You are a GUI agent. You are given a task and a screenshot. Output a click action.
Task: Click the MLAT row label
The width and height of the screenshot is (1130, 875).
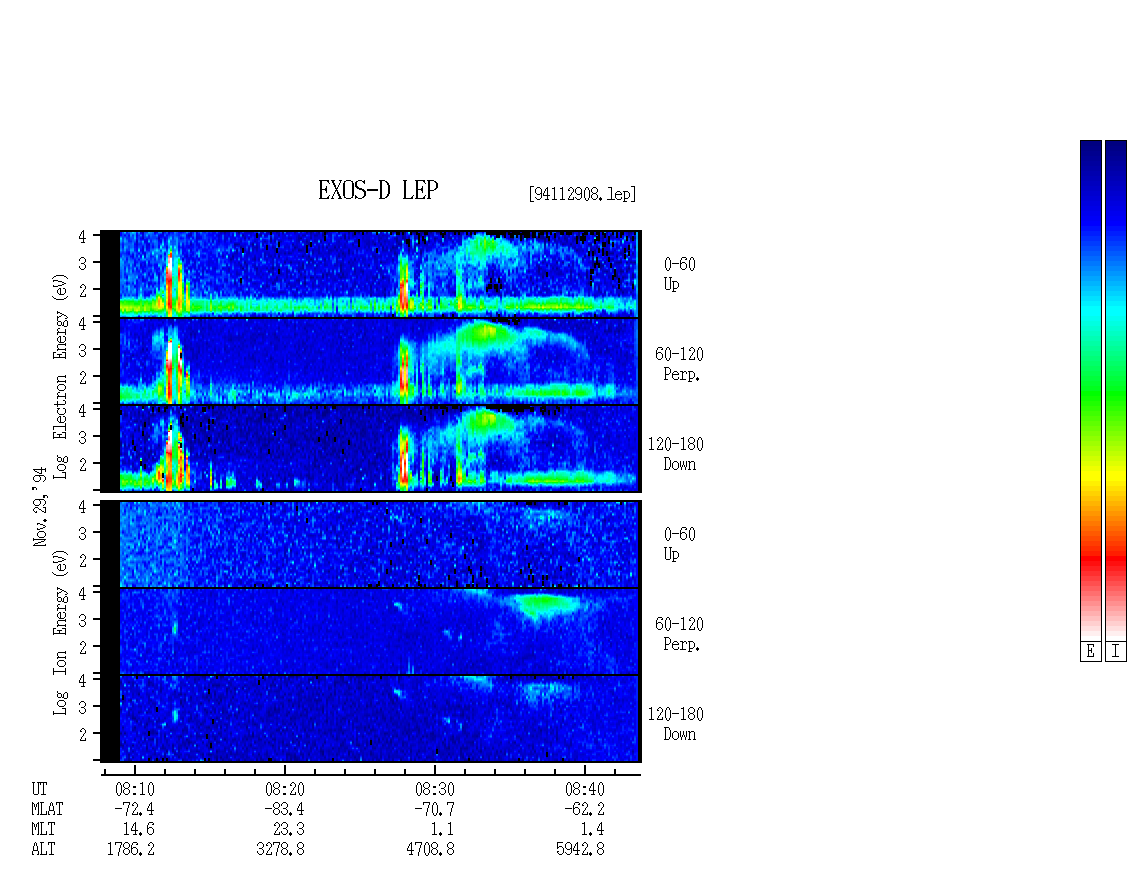(x=47, y=809)
